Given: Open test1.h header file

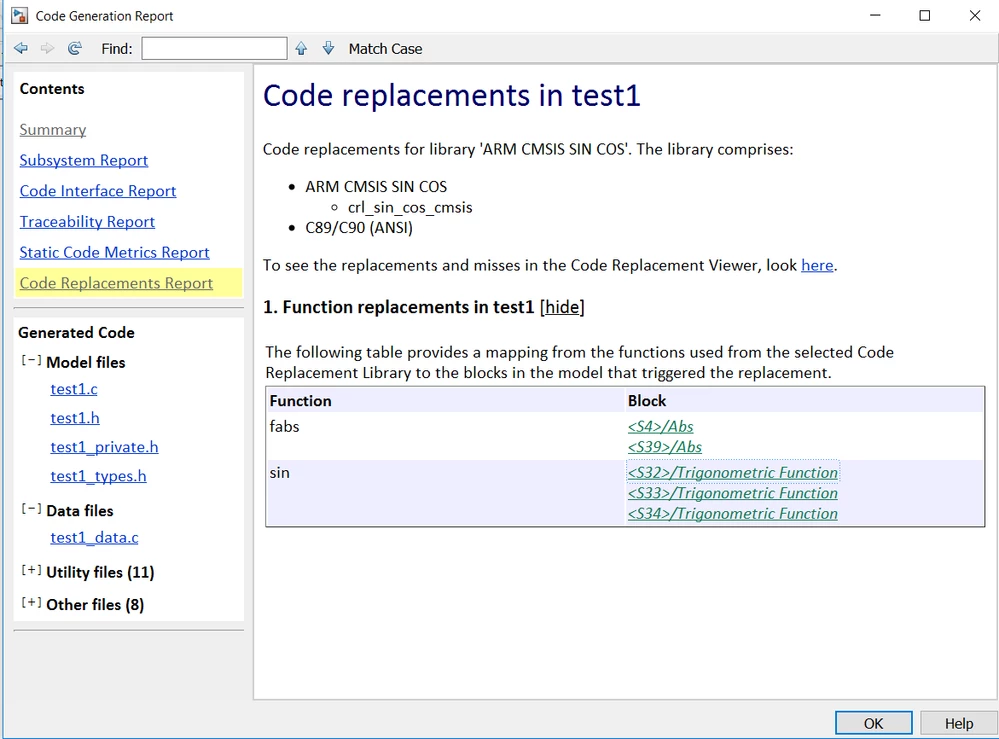Looking at the screenshot, I should point(75,419).
